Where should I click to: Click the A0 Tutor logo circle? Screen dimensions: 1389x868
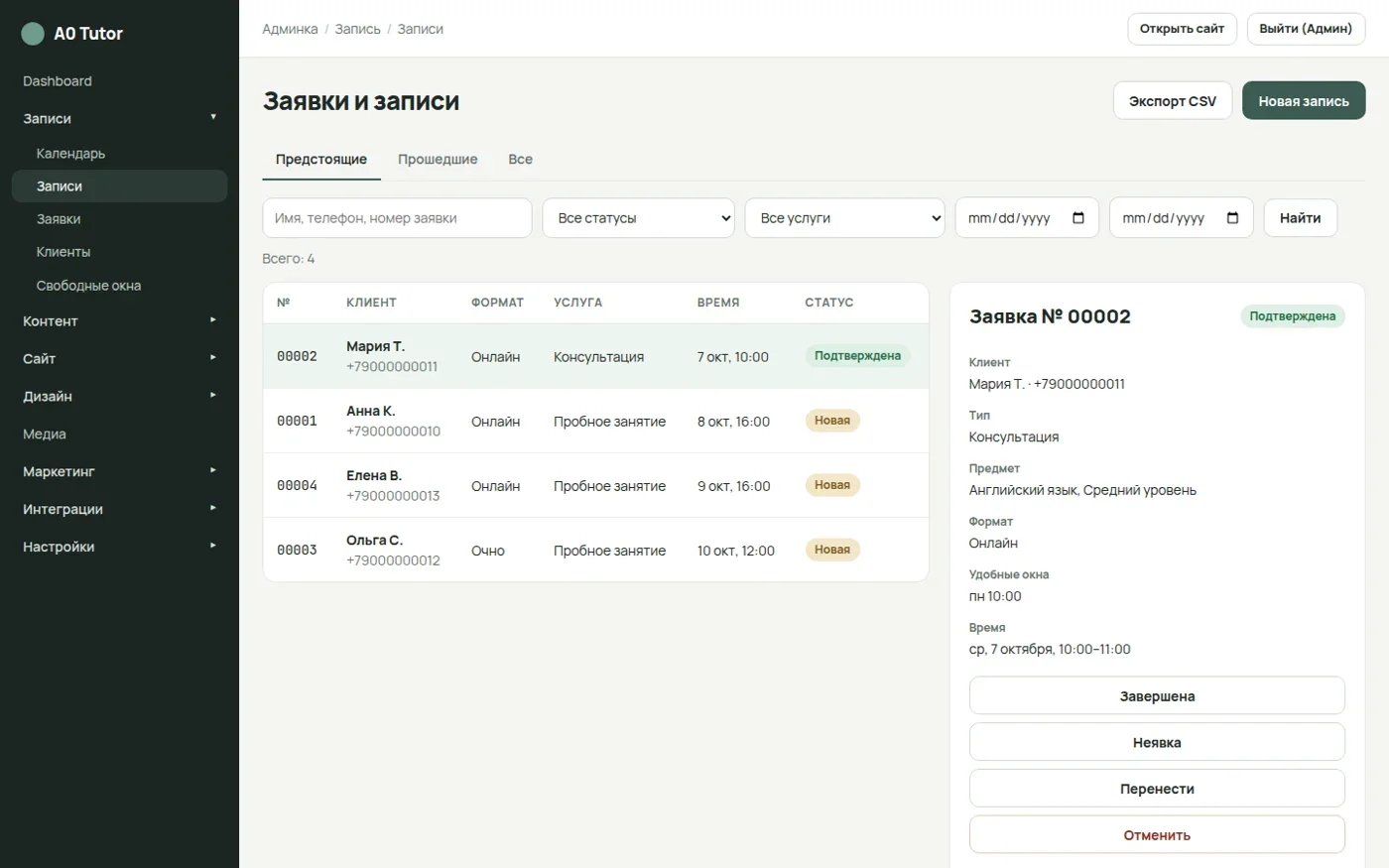(33, 34)
